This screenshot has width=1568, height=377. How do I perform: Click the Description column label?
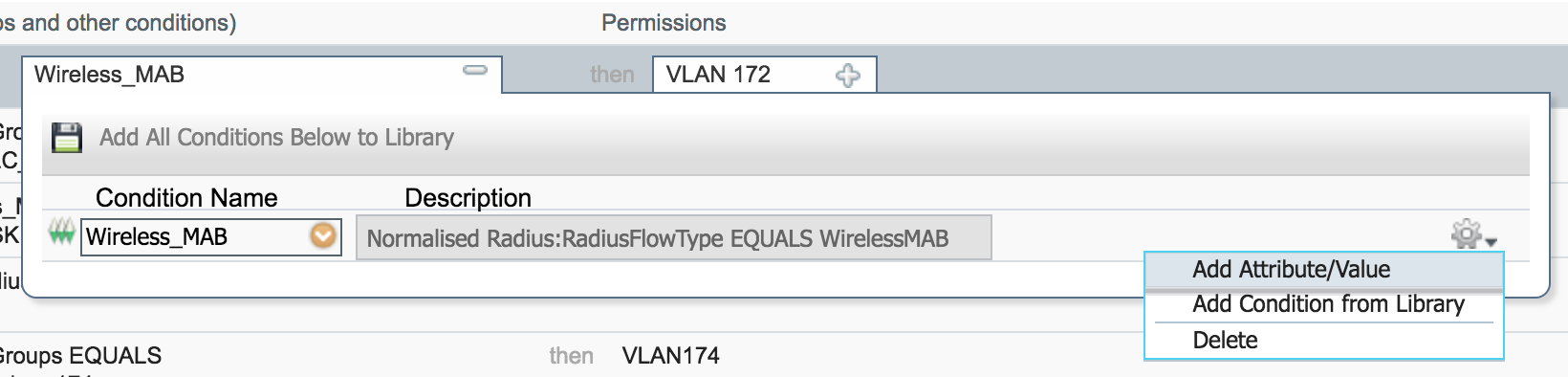click(x=468, y=198)
